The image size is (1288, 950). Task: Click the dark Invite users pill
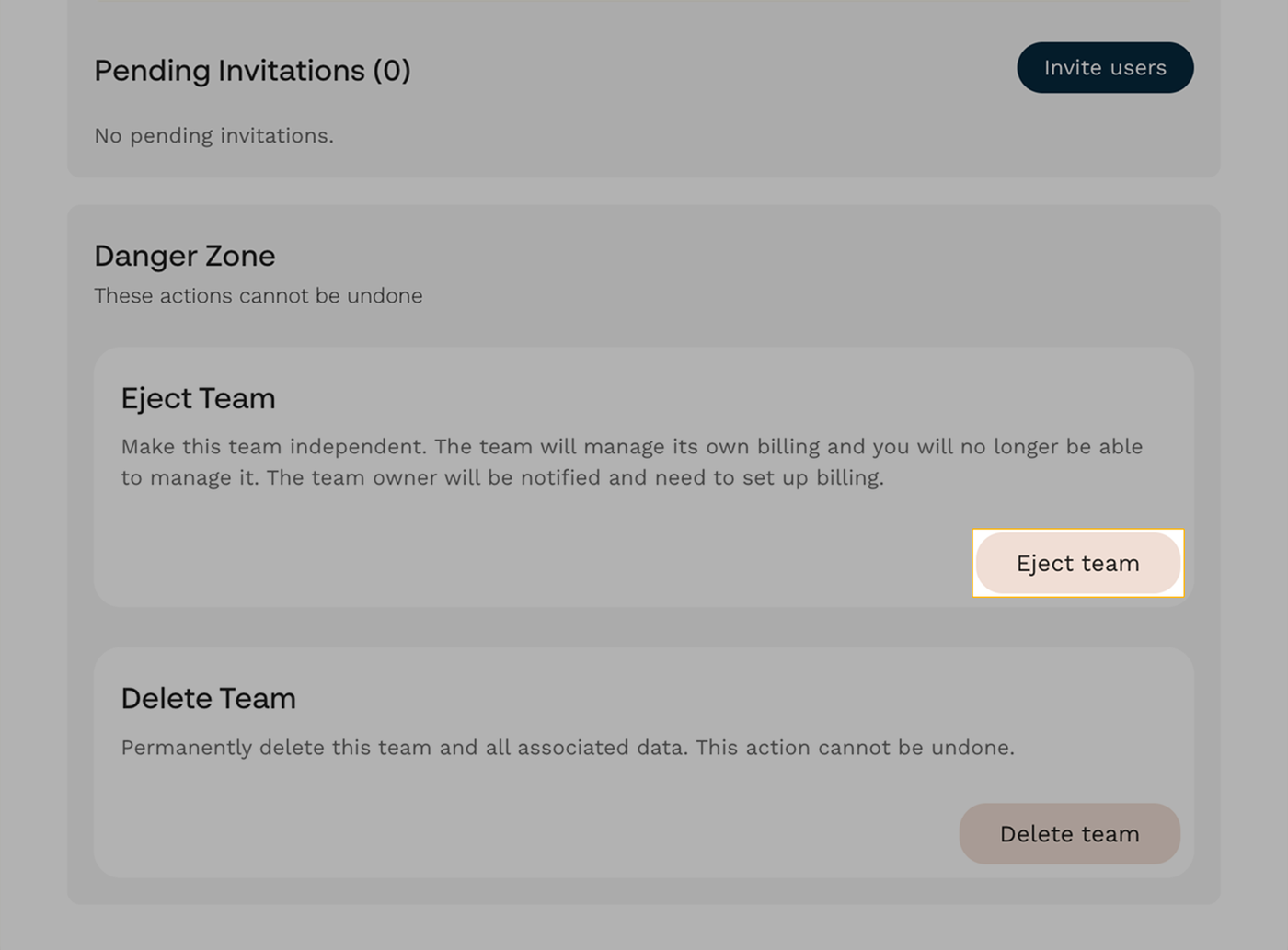[x=1104, y=67]
